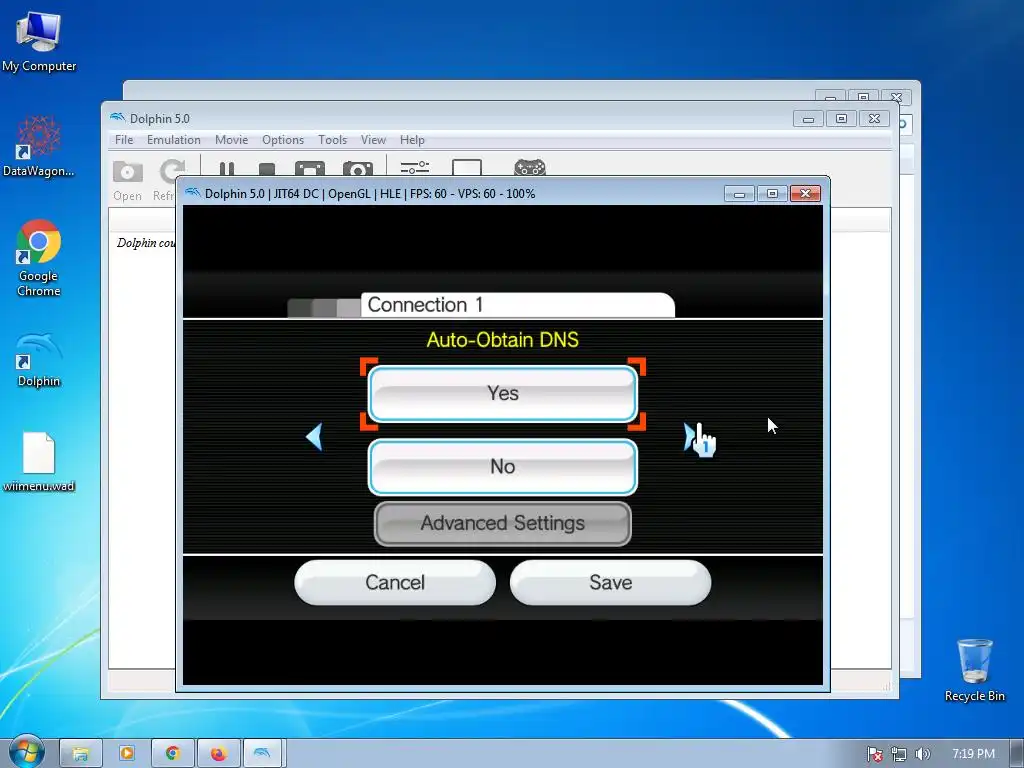Viewport: 1024px width, 768px height.
Task: Open the Windows Start menu
Action: 26,752
